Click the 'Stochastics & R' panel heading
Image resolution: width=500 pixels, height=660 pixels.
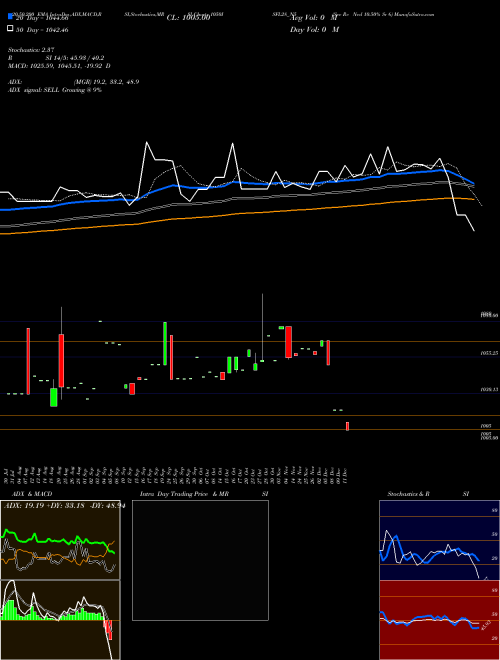pos(408,494)
